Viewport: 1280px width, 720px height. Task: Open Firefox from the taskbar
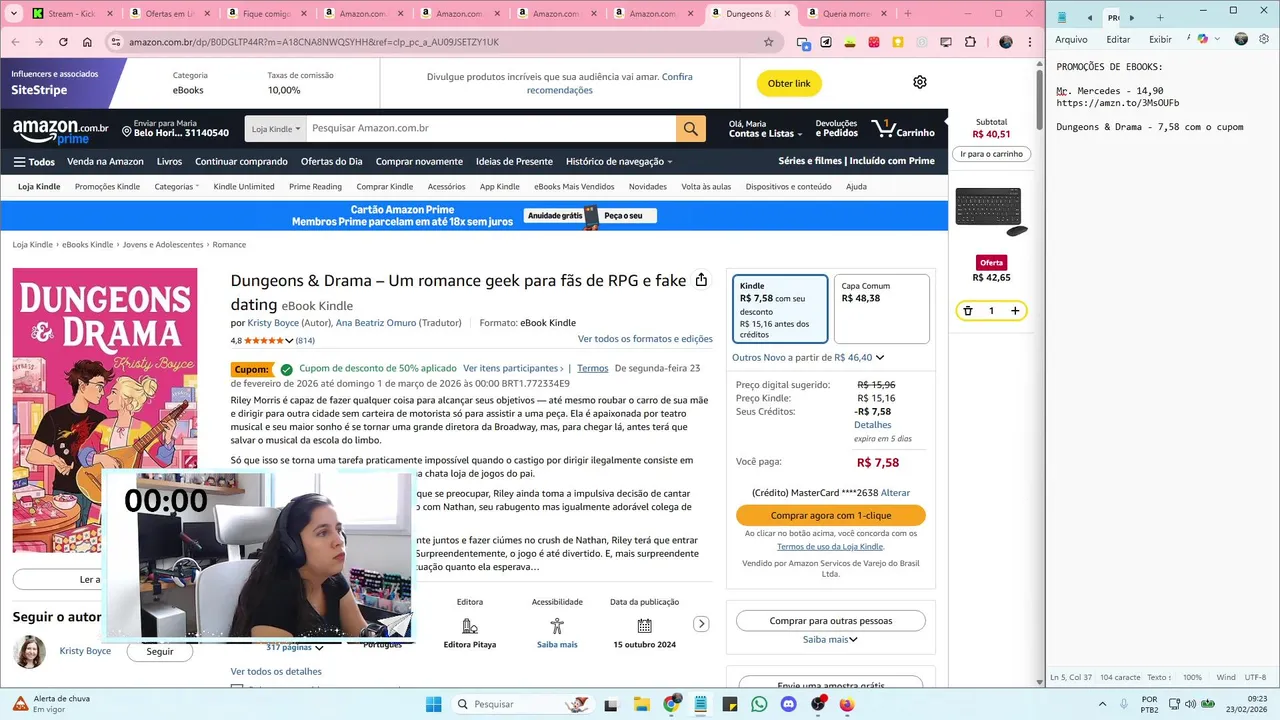(x=847, y=704)
